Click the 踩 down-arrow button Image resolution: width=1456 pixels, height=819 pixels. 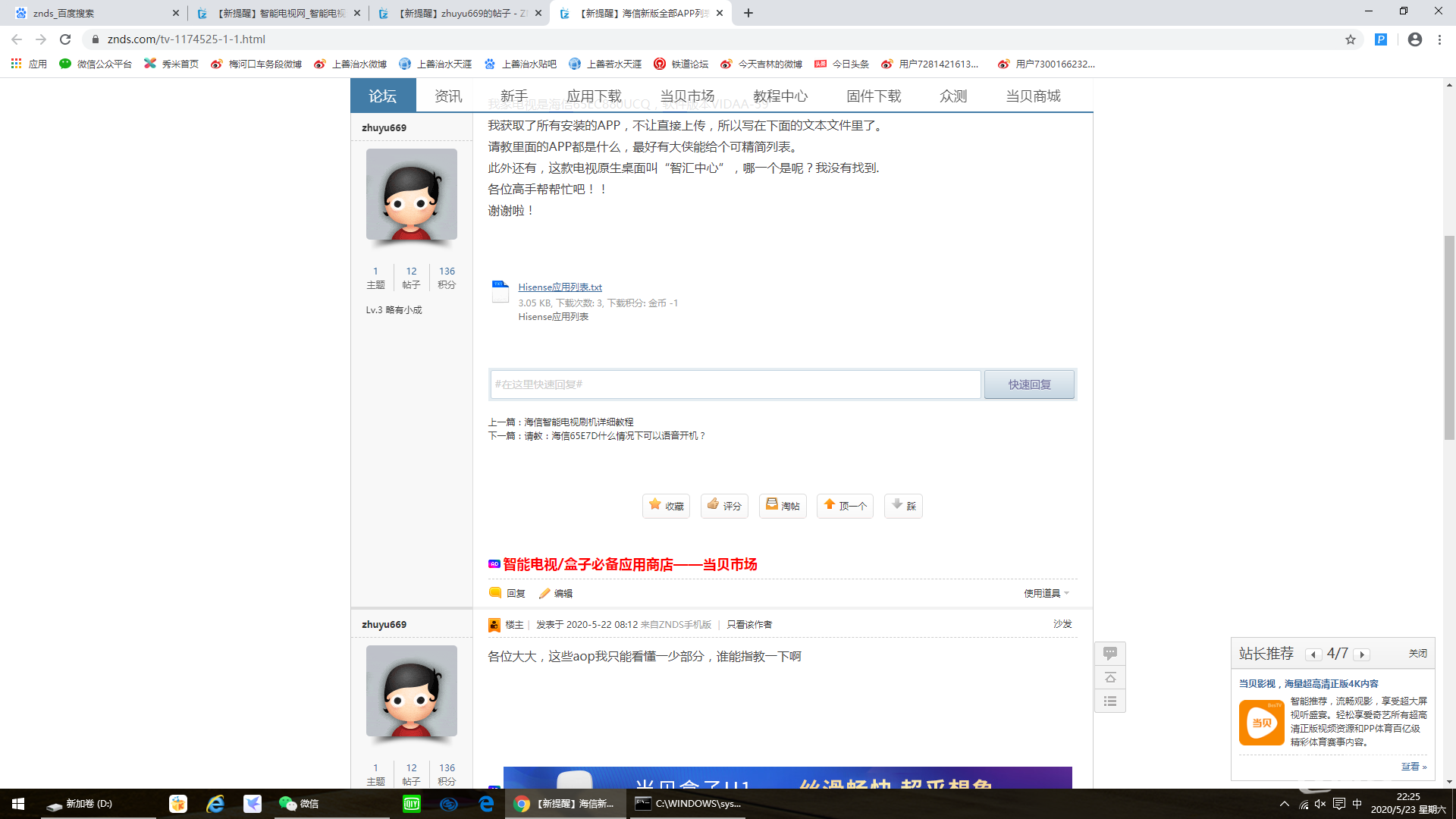(903, 506)
